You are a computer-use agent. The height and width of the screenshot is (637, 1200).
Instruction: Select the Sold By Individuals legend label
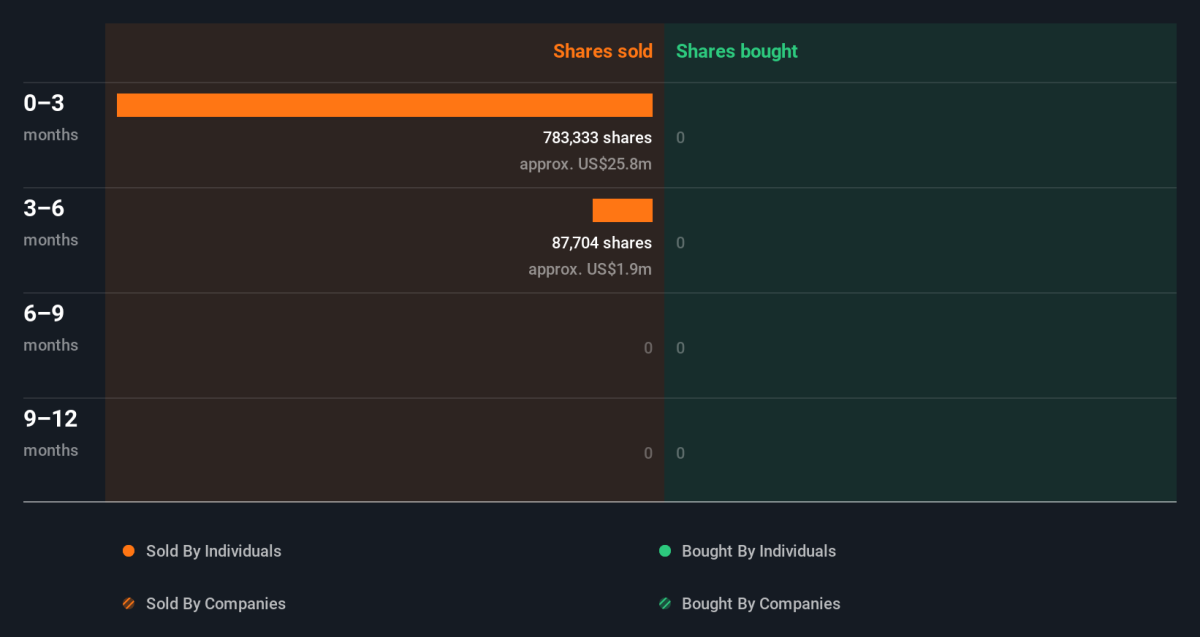coord(214,551)
